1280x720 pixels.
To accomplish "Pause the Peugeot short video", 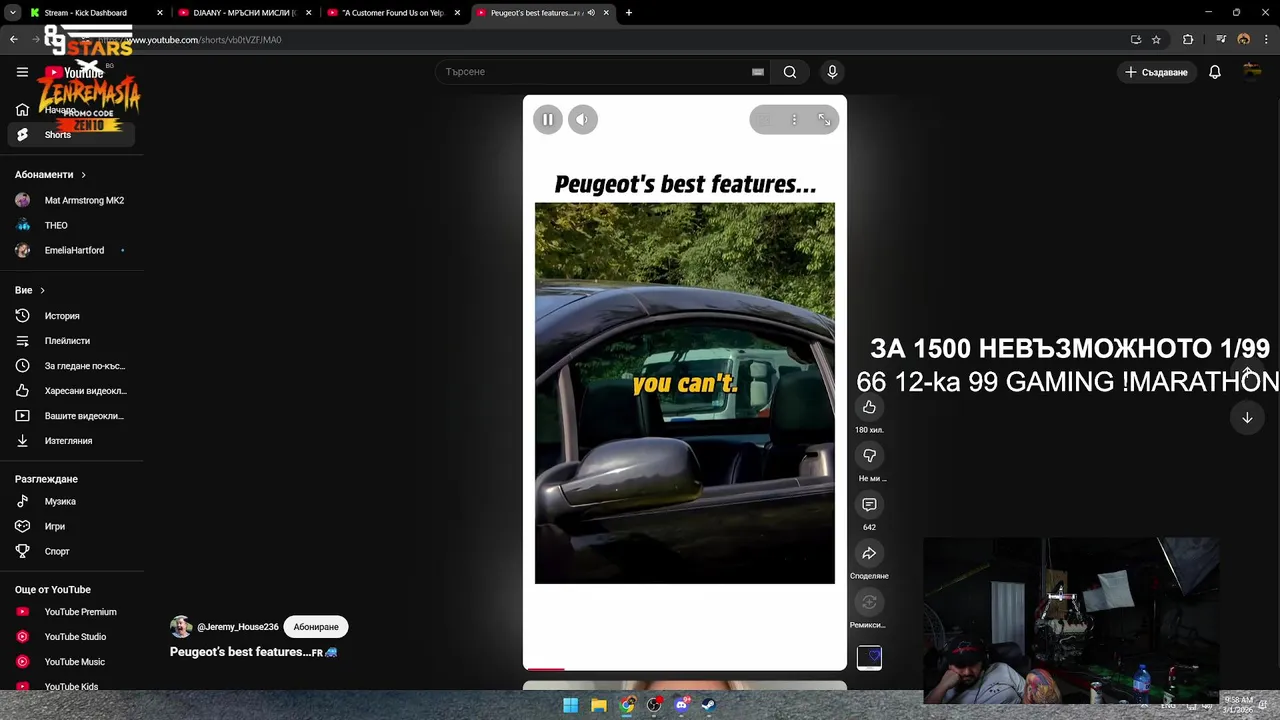I will click(x=548, y=120).
